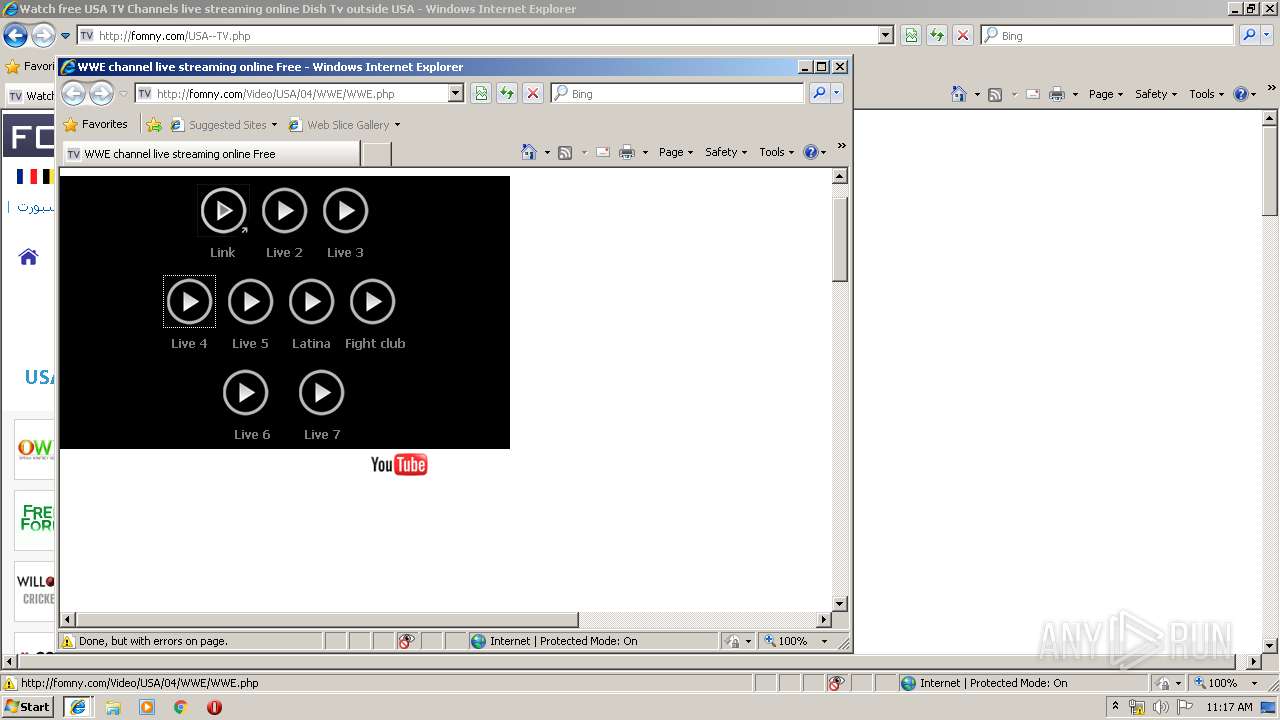The image size is (1280, 720).
Task: Click the home icon on fomny page
Action: [x=28, y=257]
